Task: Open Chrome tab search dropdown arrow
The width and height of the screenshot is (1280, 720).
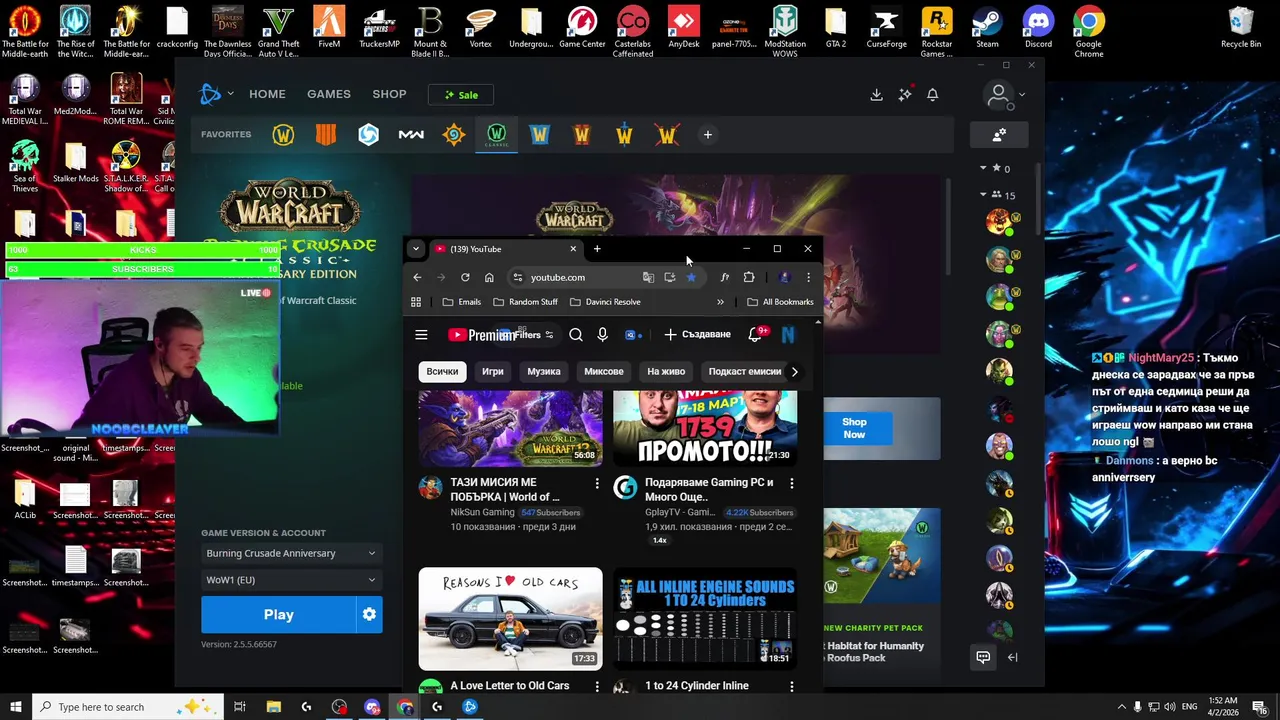Action: coord(415,249)
